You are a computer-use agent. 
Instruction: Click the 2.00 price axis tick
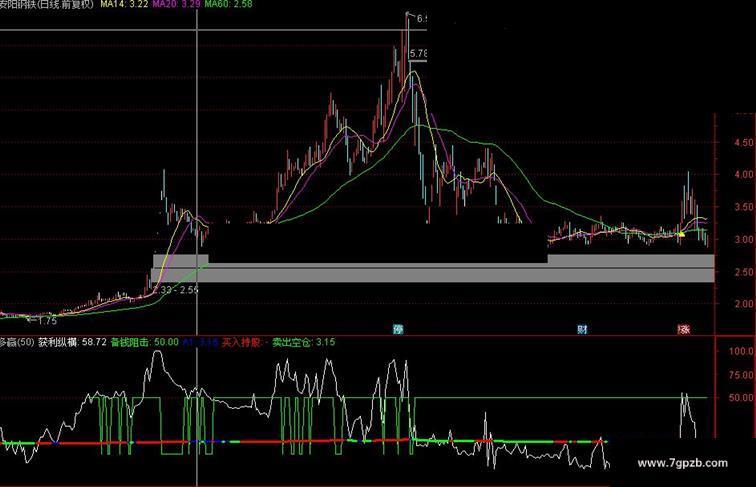point(743,304)
